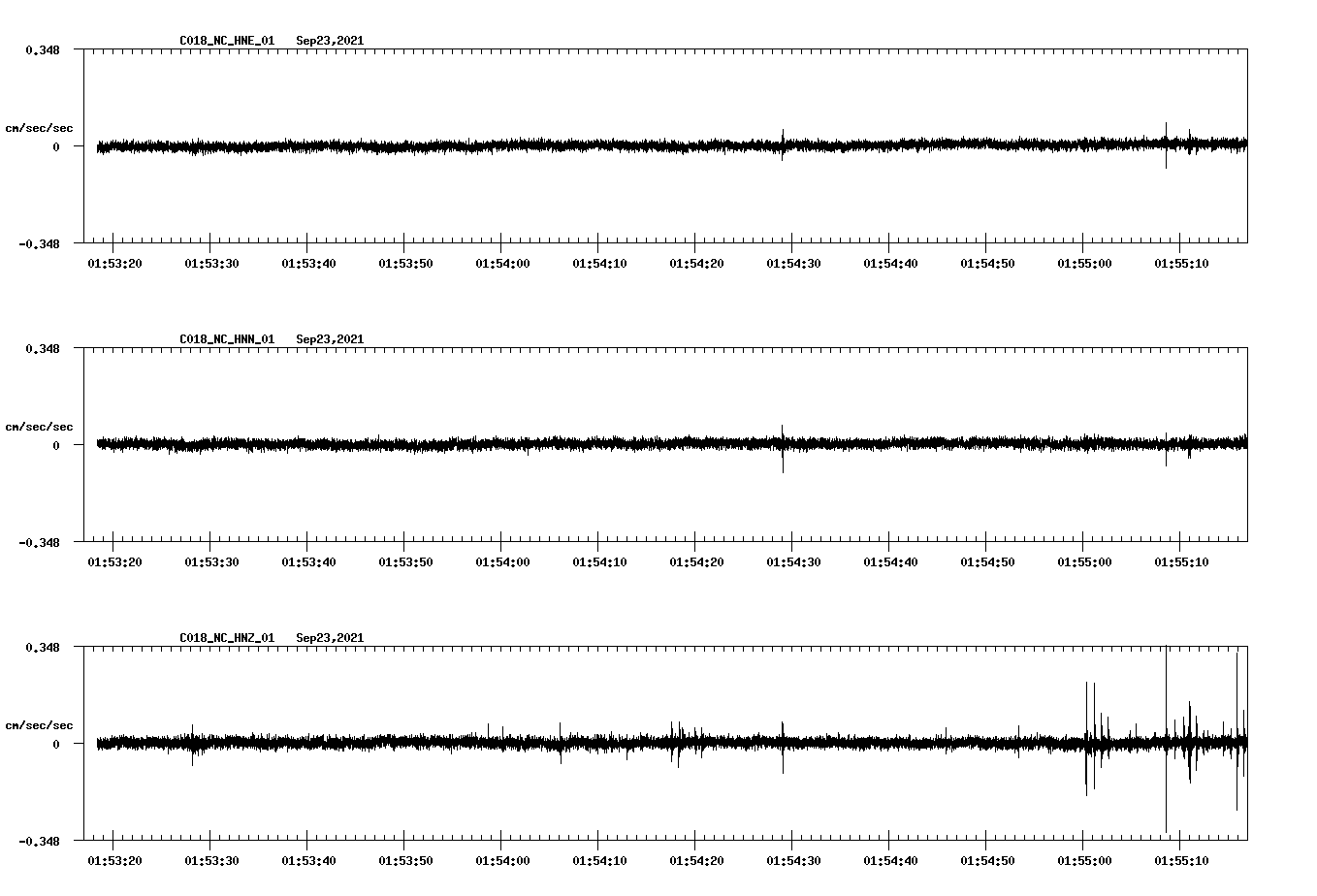
Task: Click the 01:53:20 time label under HNE chart
Action: 114,264
